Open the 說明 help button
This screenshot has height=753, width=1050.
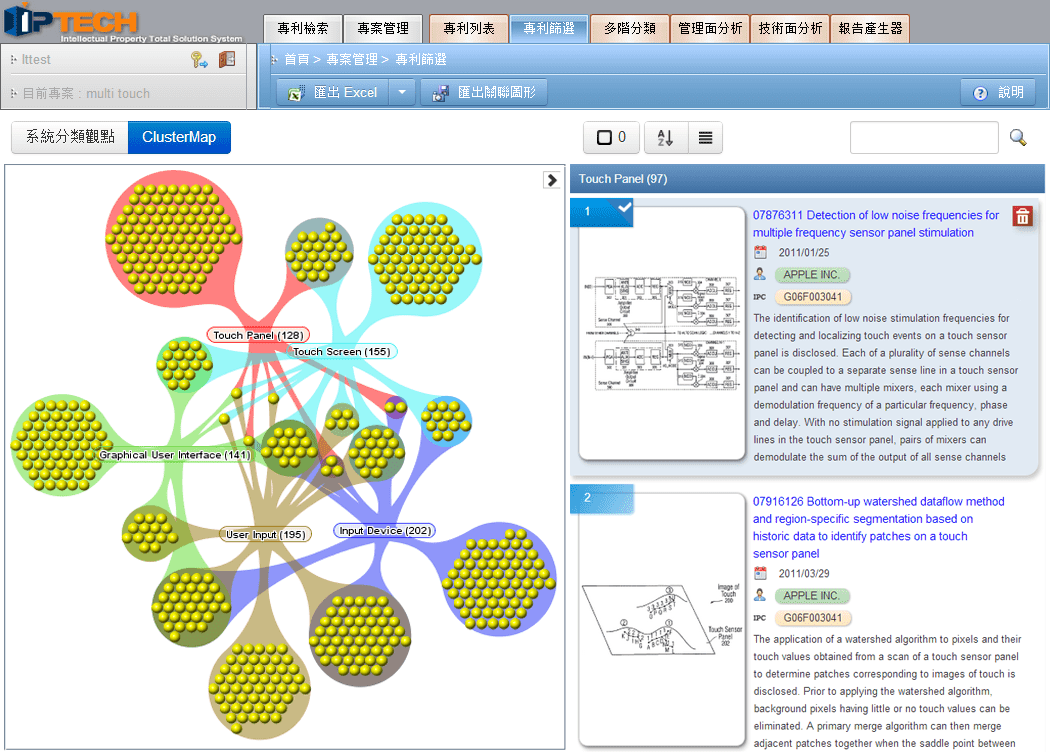[998, 92]
